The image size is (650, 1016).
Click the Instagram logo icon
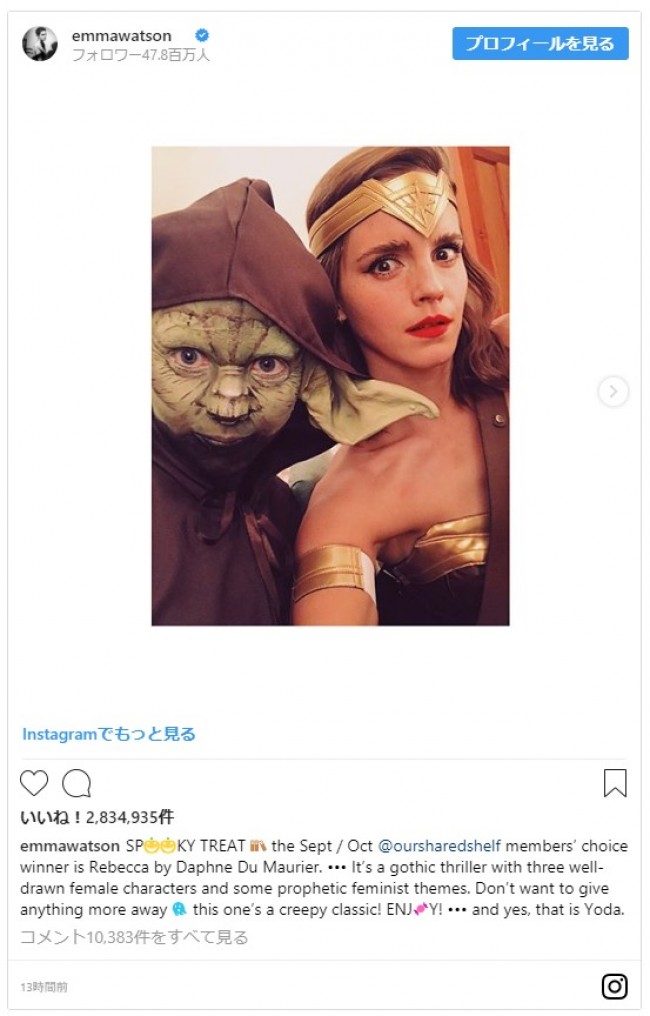click(614, 986)
